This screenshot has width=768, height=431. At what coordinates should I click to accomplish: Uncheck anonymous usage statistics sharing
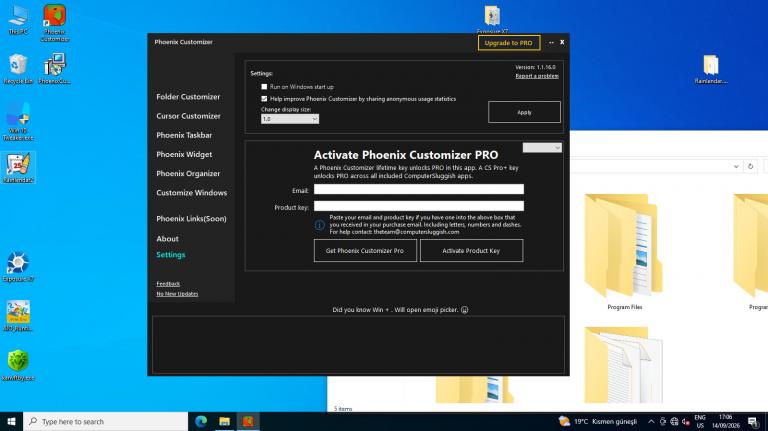[x=264, y=98]
